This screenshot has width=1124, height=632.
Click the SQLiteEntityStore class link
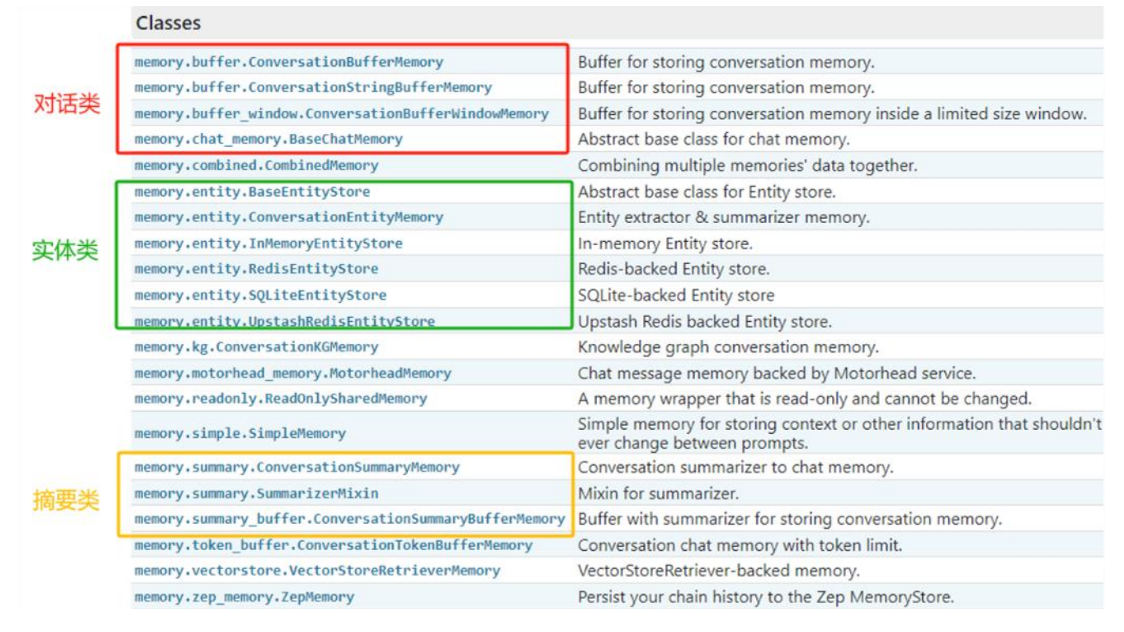260,295
